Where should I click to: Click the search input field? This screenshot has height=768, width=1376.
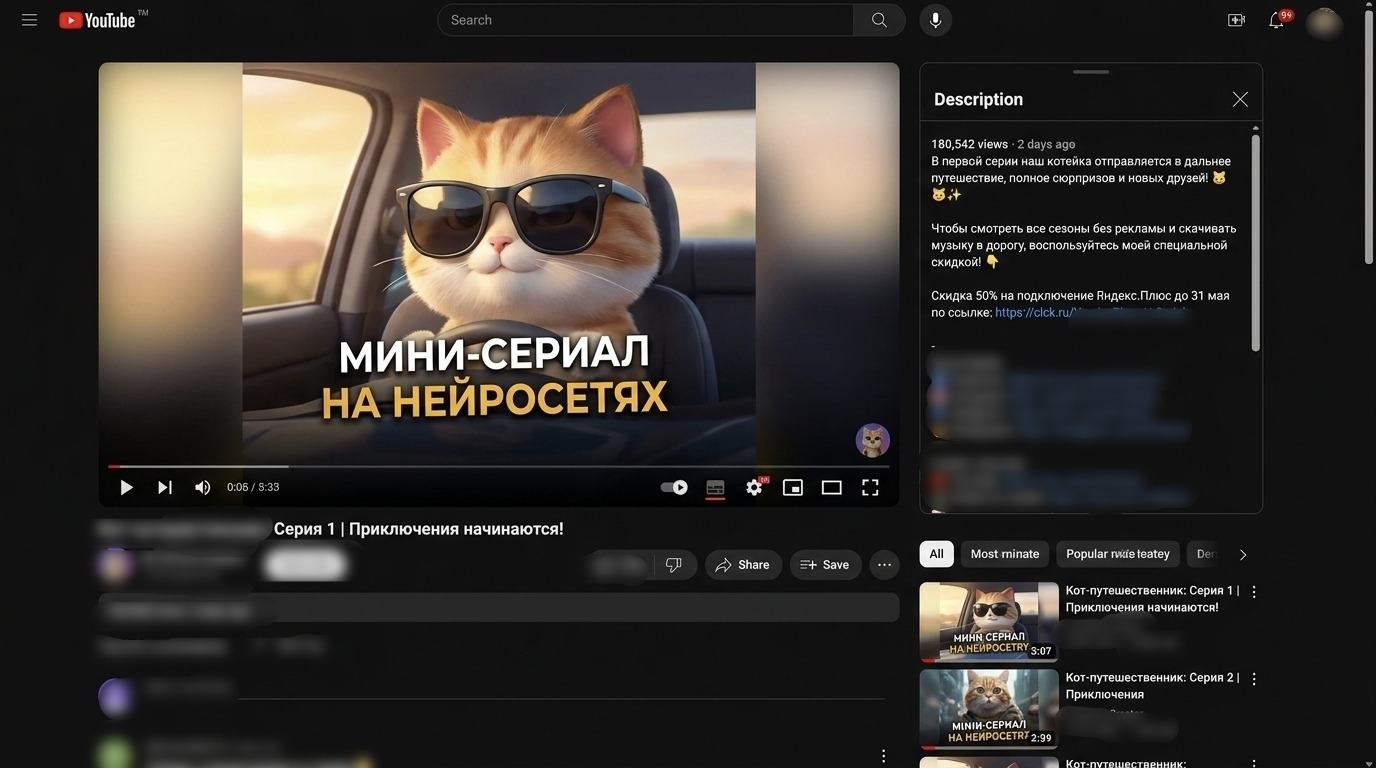[x=645, y=20]
